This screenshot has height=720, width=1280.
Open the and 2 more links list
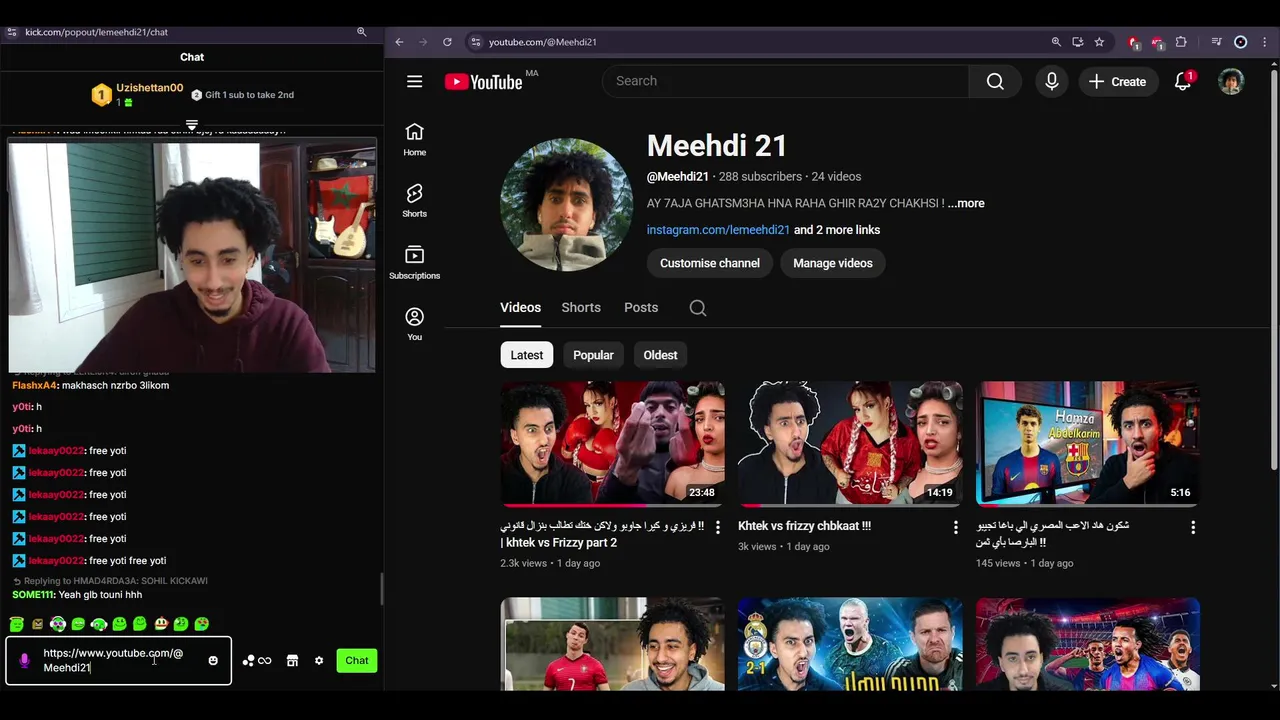(837, 230)
